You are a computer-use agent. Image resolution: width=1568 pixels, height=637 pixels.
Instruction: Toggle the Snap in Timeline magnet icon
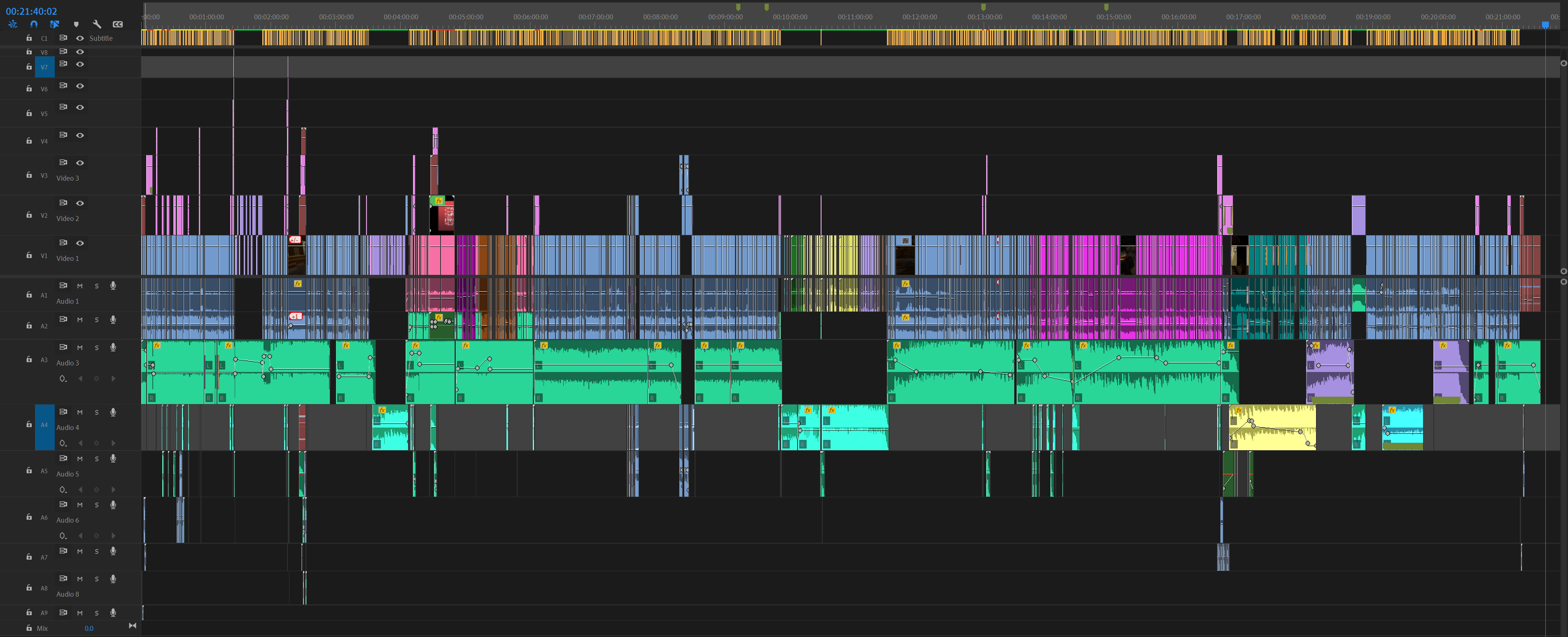click(x=33, y=24)
